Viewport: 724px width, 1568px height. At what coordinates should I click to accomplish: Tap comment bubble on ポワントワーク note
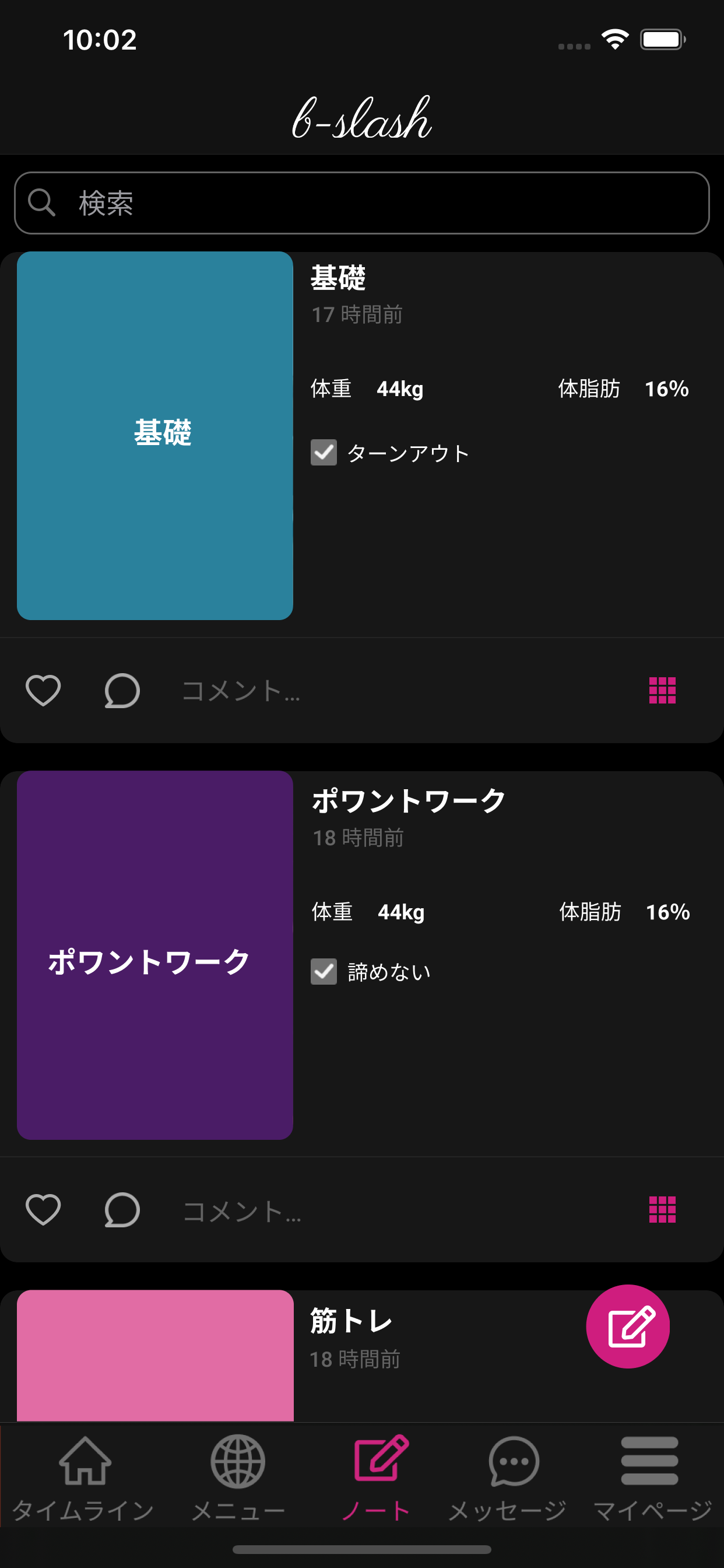(122, 1209)
